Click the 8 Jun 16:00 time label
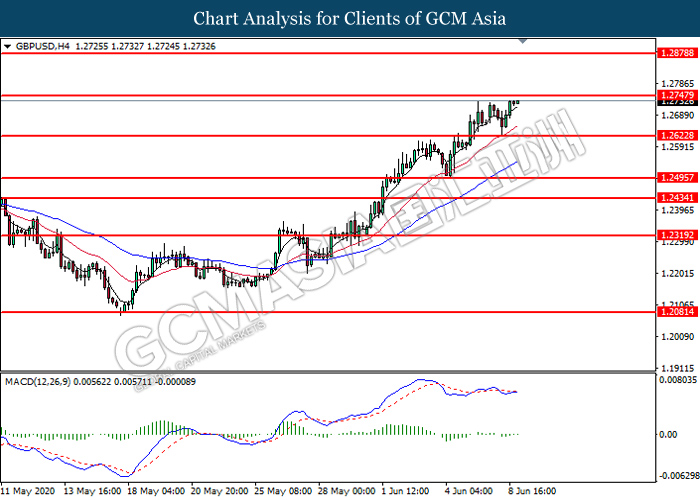Screen dimensions: 700x500 (533, 491)
